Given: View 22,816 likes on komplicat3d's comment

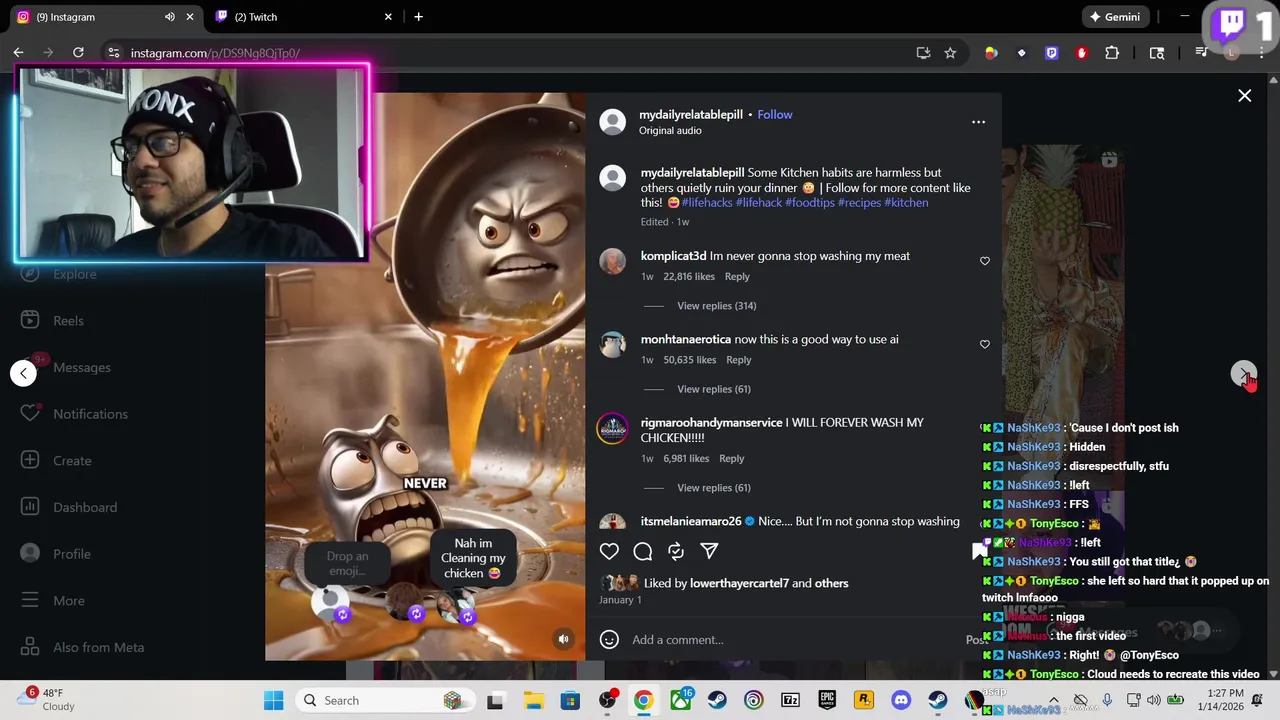Looking at the screenshot, I should (689, 277).
